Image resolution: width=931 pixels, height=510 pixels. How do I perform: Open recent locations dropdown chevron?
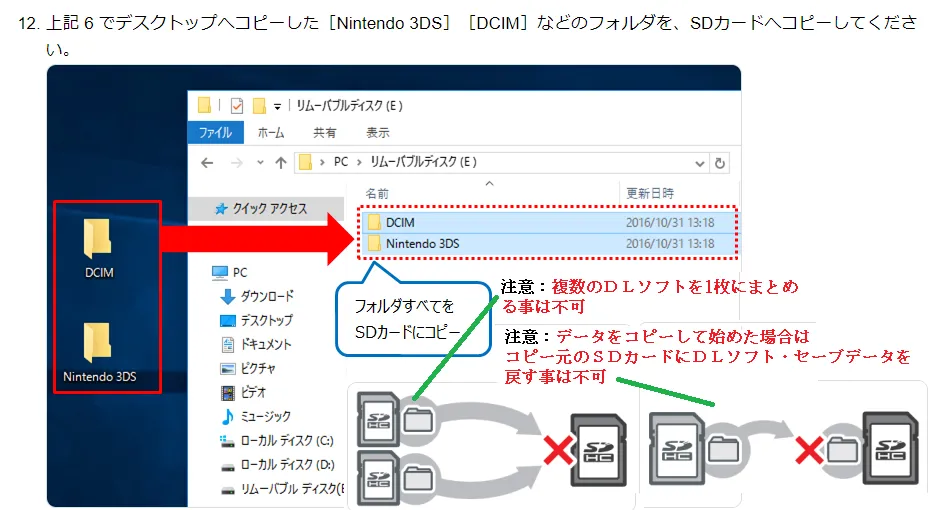click(260, 162)
